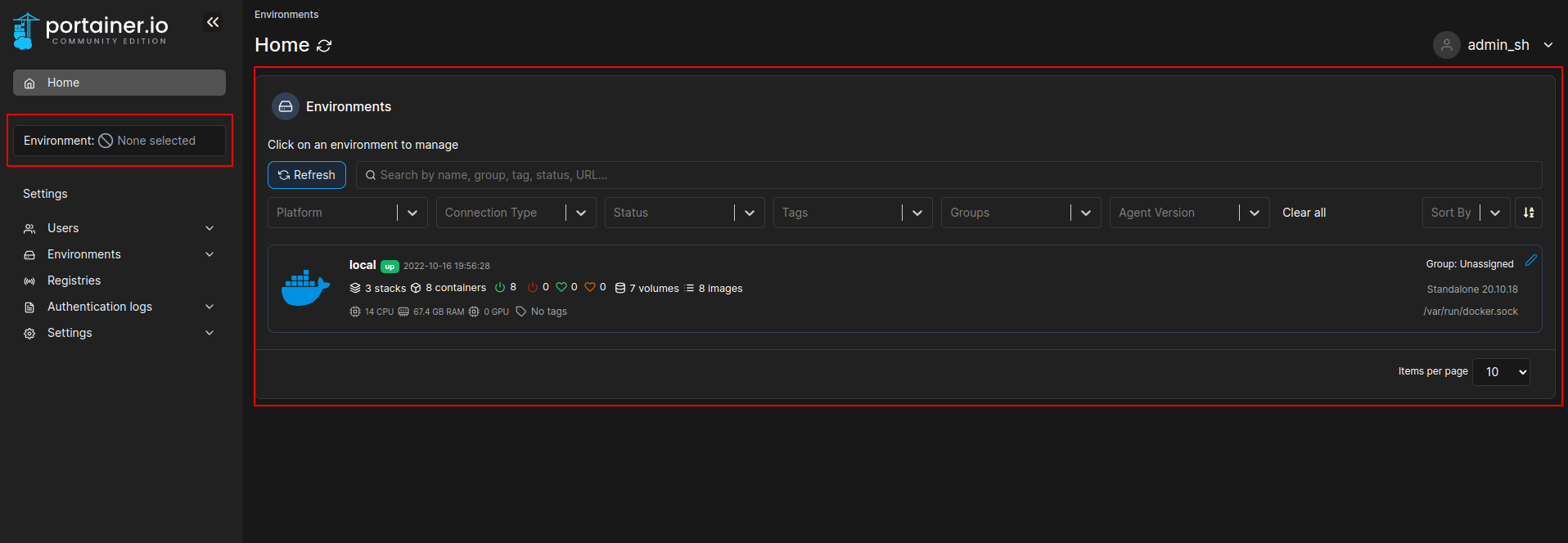Viewport: 1568px width, 543px height.
Task: Click the environment search field
Action: pyautogui.click(x=948, y=175)
